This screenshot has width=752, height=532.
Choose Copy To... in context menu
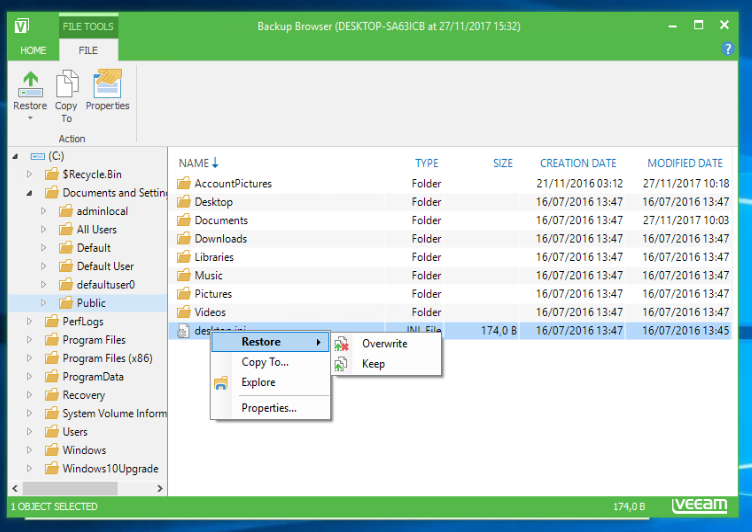coord(270,362)
